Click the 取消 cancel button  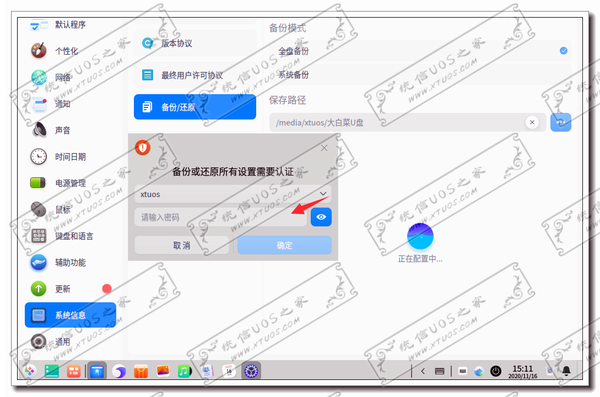[x=182, y=245]
